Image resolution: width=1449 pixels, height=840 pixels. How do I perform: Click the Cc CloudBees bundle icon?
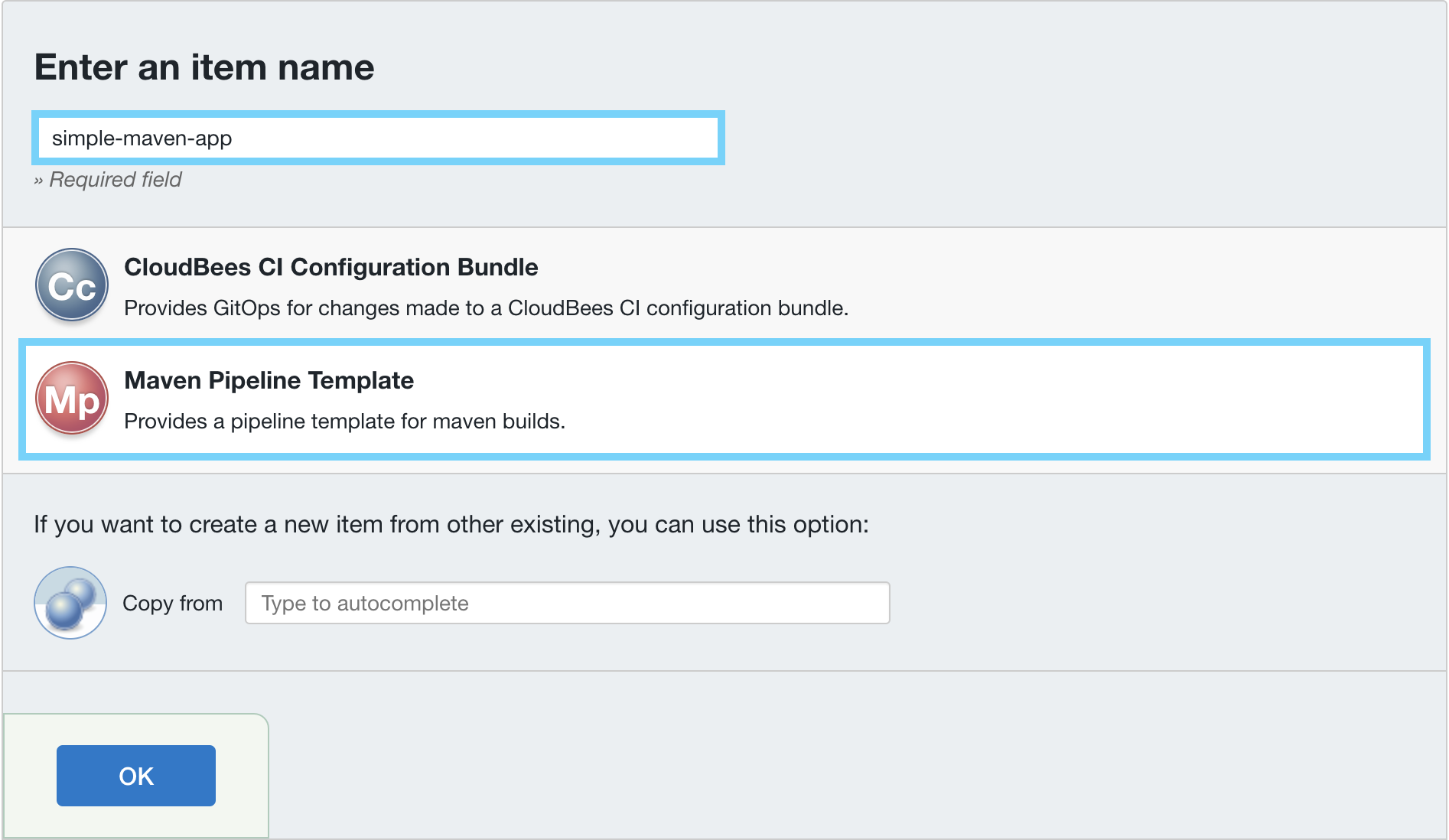tap(72, 285)
